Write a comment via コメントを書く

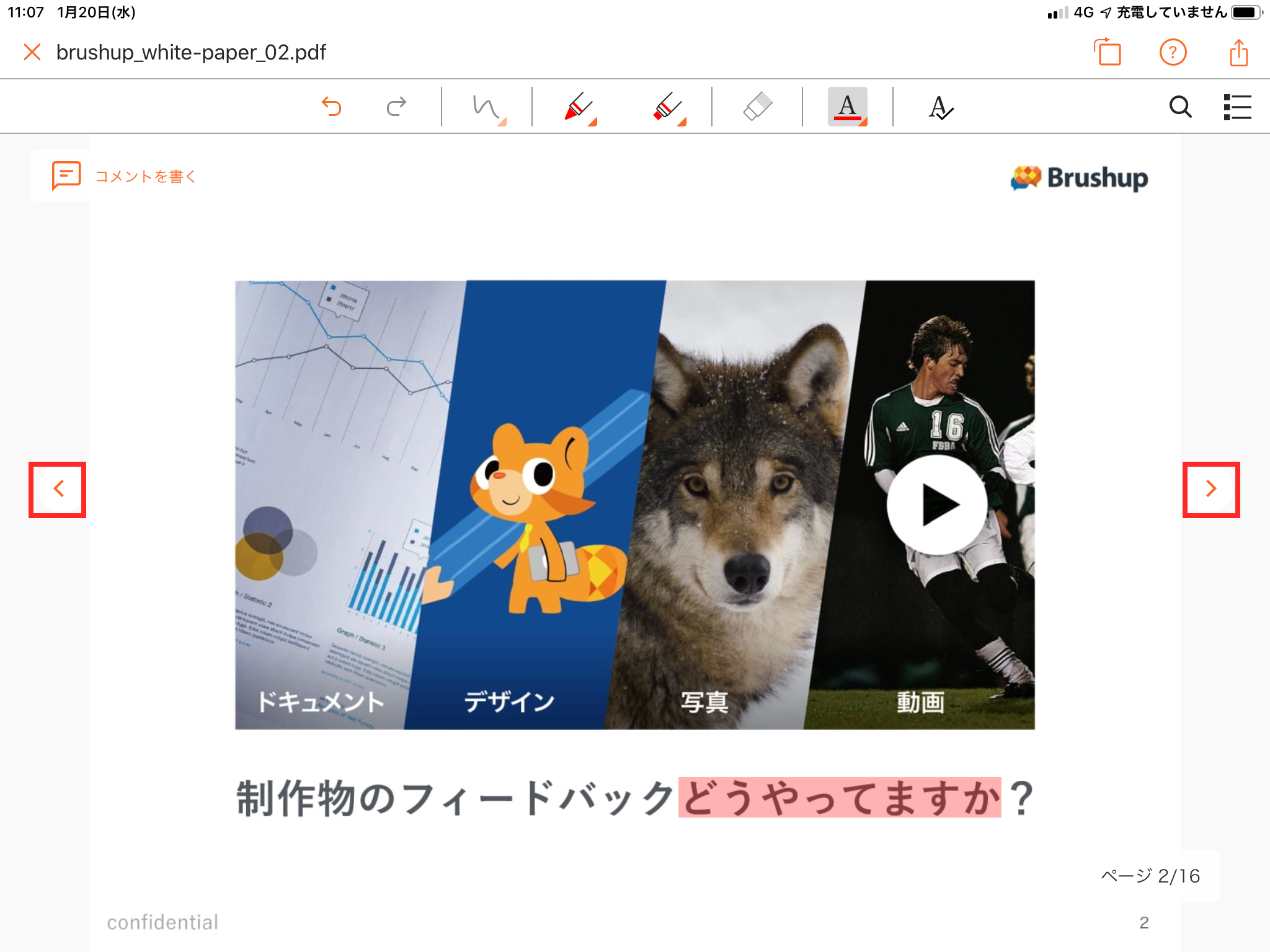coord(124,176)
